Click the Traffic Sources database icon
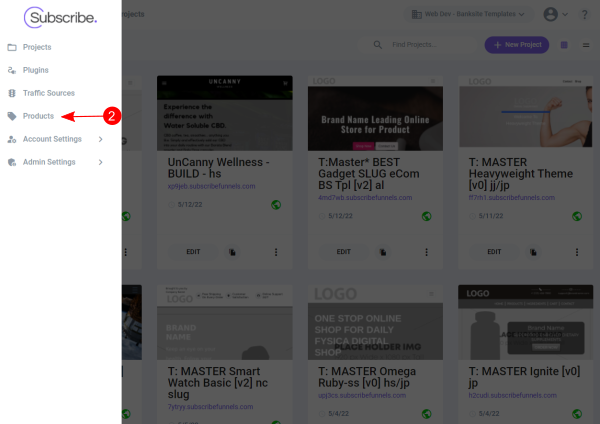 pyautogui.click(x=12, y=93)
